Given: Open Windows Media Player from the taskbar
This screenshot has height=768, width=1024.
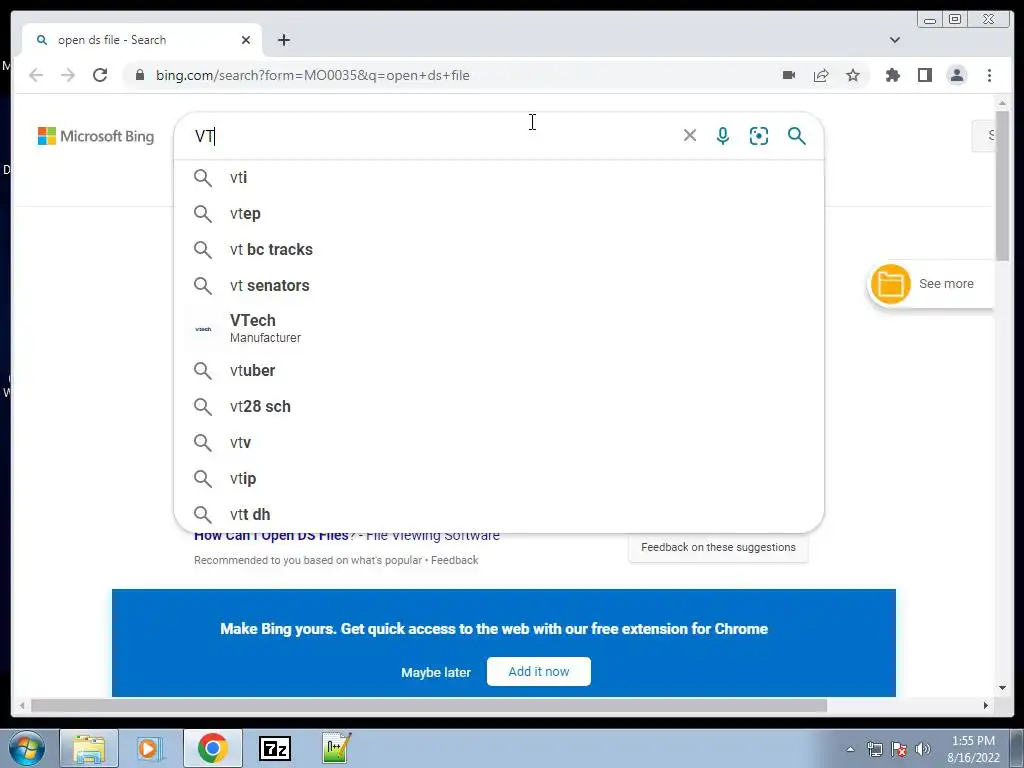Looking at the screenshot, I should click(150, 748).
